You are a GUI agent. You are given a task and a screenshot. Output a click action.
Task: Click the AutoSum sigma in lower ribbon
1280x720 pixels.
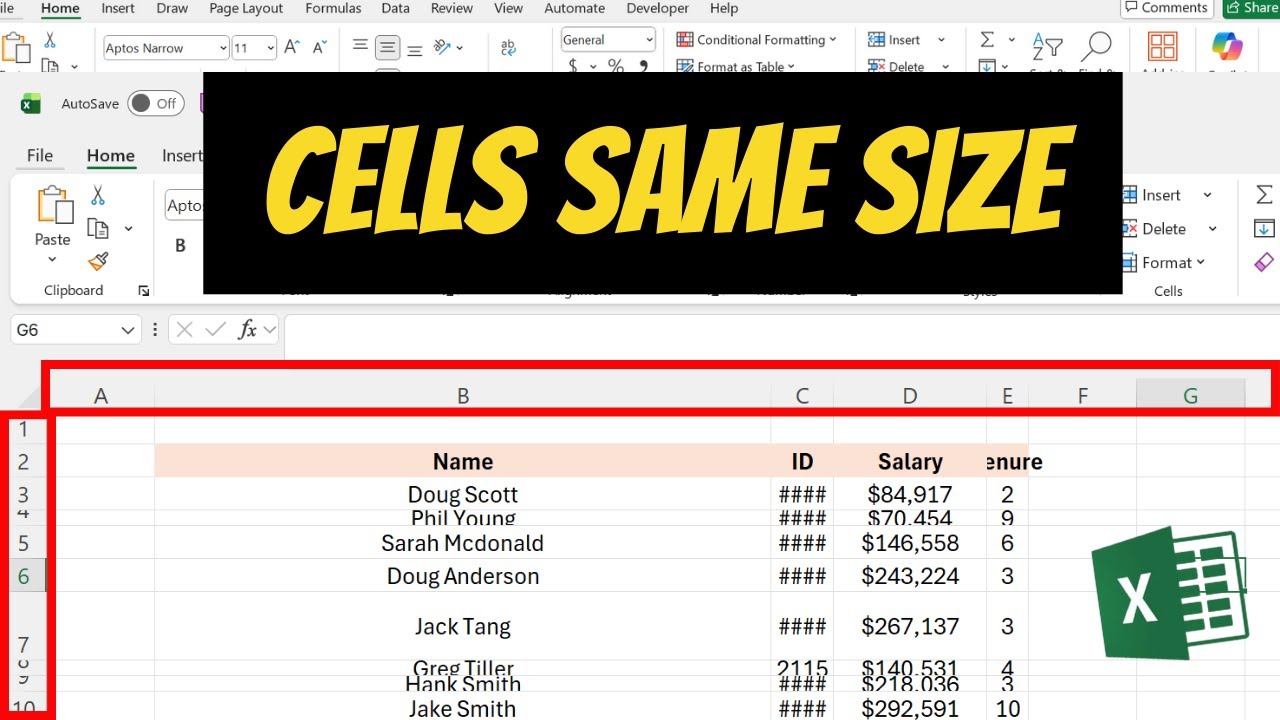click(1264, 195)
